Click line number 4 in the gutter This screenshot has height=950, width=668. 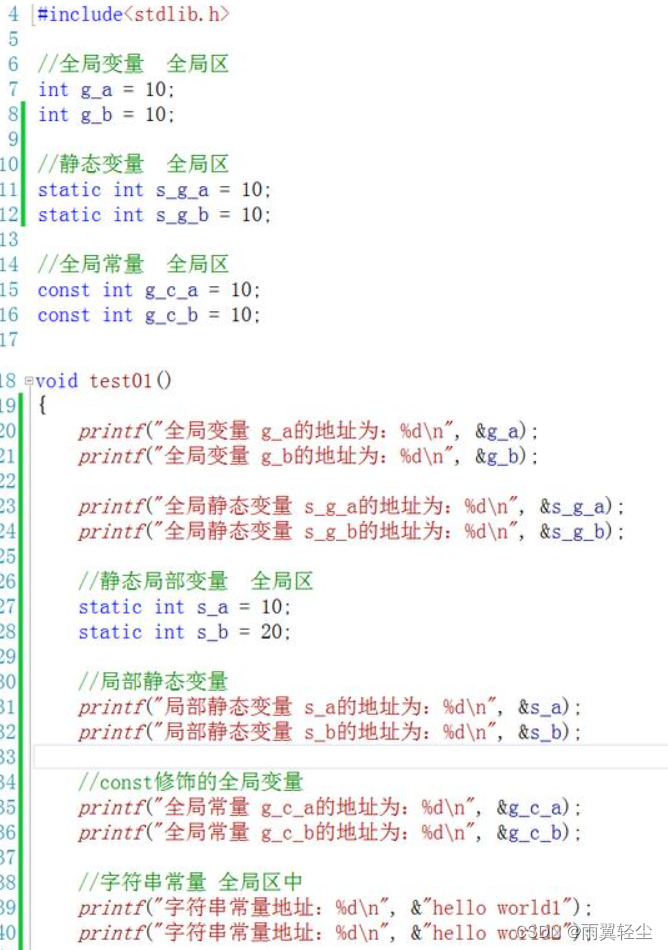13,14
